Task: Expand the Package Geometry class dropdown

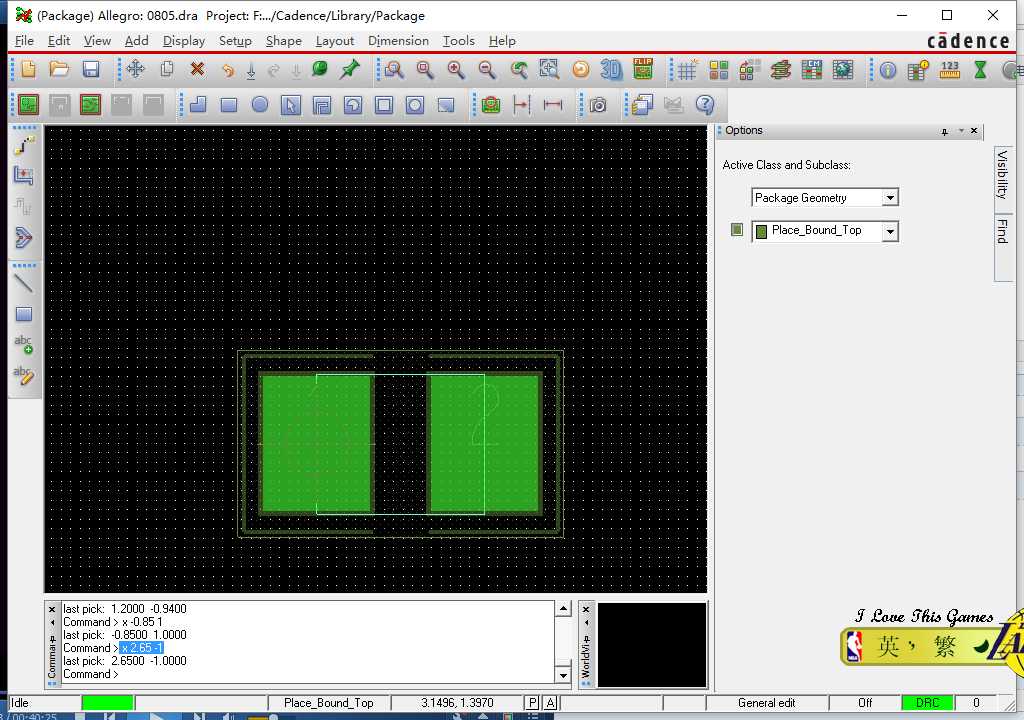Action: pyautogui.click(x=890, y=197)
